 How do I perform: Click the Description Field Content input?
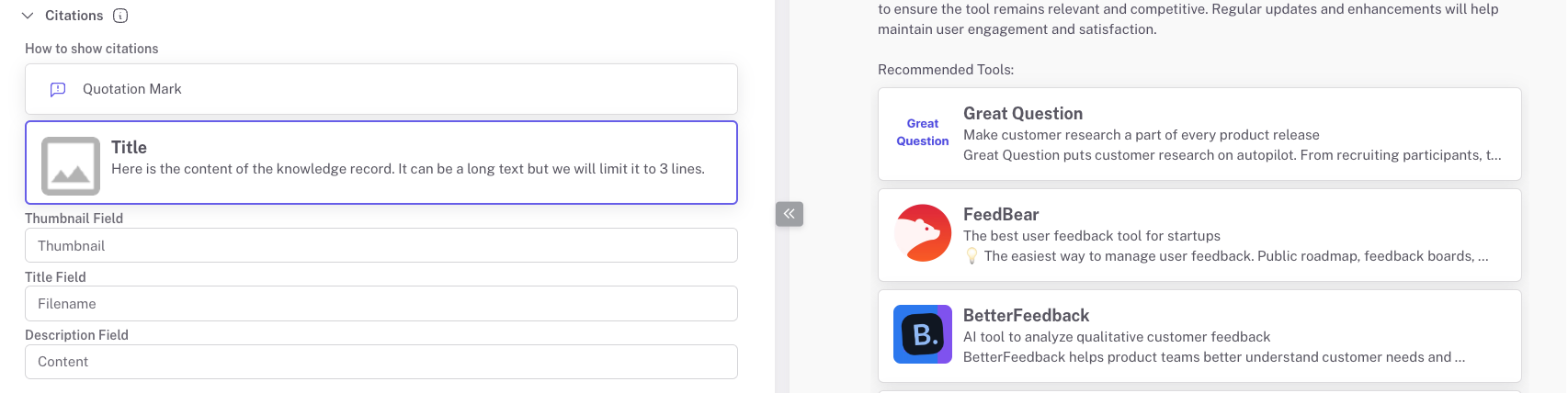pyautogui.click(x=381, y=362)
